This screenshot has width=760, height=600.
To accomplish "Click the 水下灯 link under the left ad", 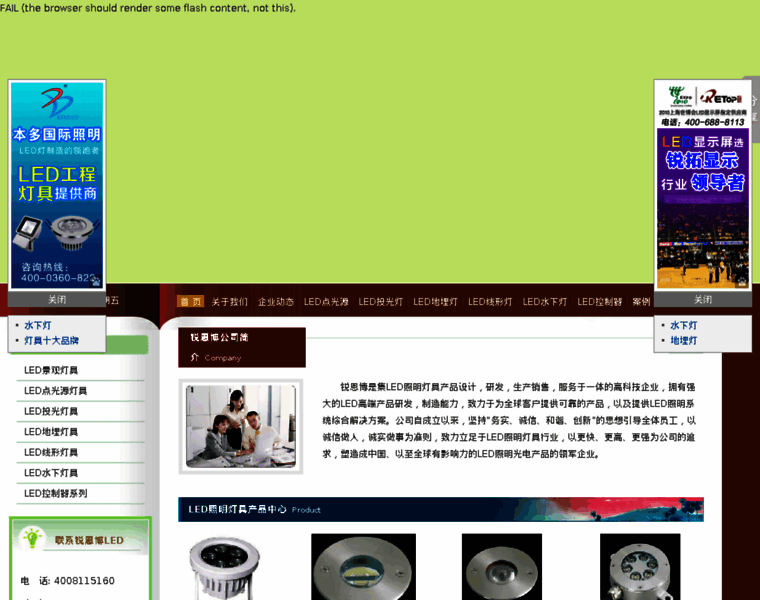I will pos(37,325).
